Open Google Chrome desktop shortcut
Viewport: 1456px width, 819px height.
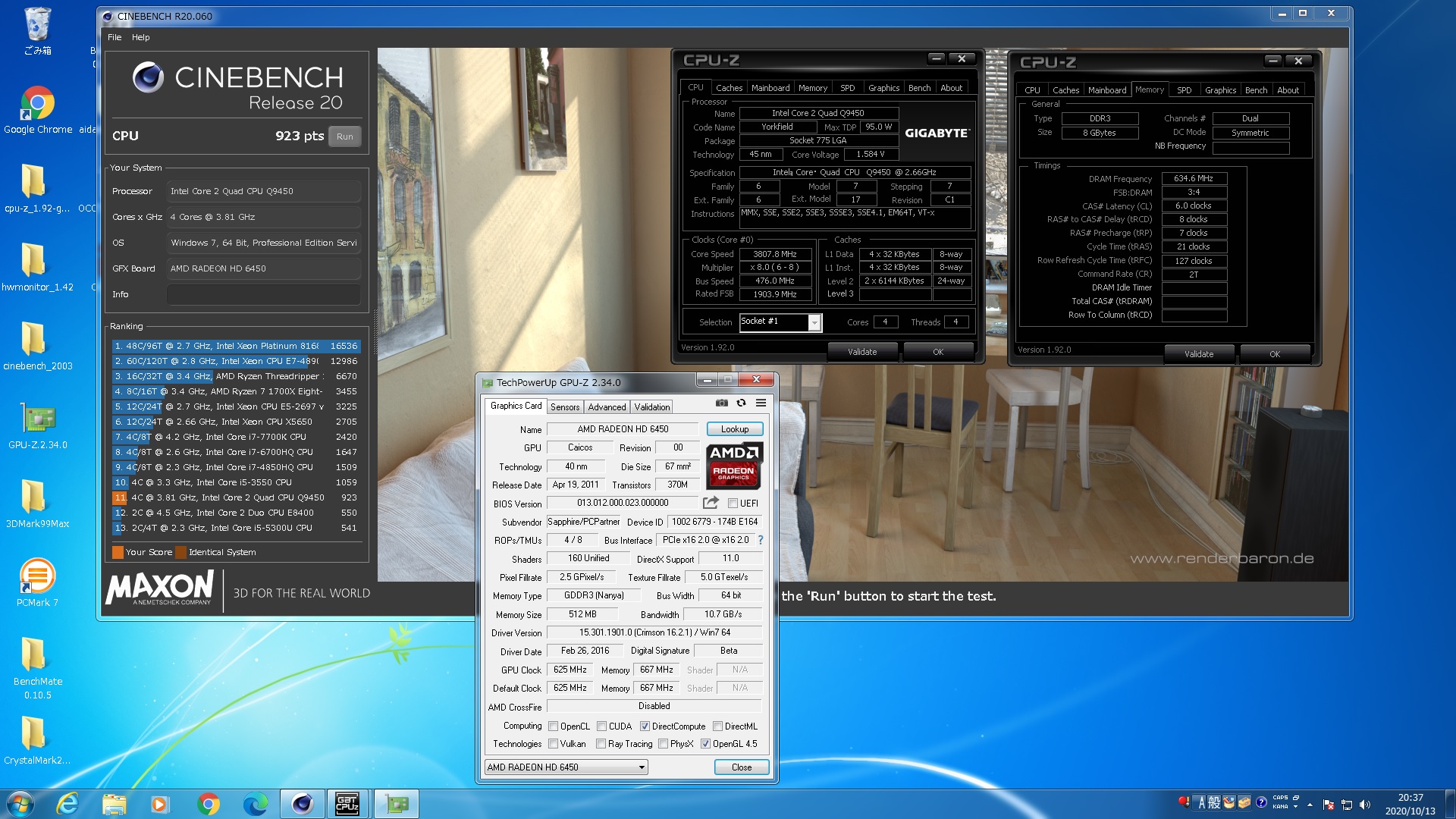[38, 111]
